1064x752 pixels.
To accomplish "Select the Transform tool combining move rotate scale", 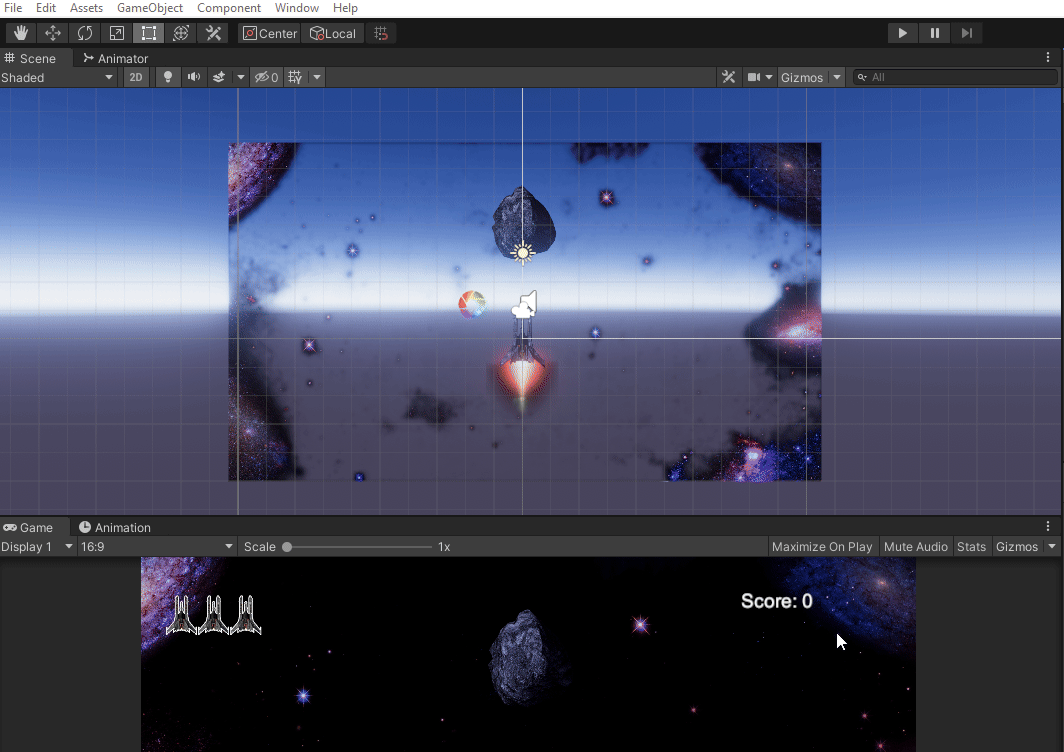I will (180, 32).
